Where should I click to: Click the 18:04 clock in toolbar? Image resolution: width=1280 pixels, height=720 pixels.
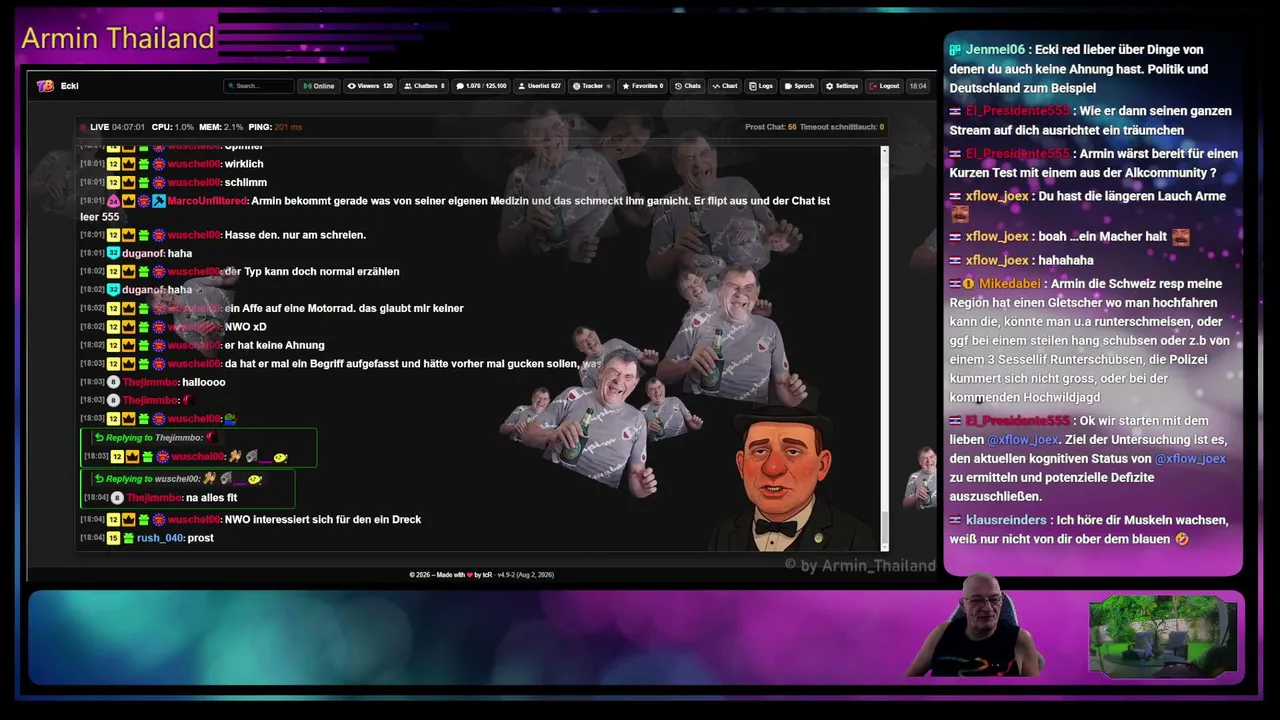(917, 86)
